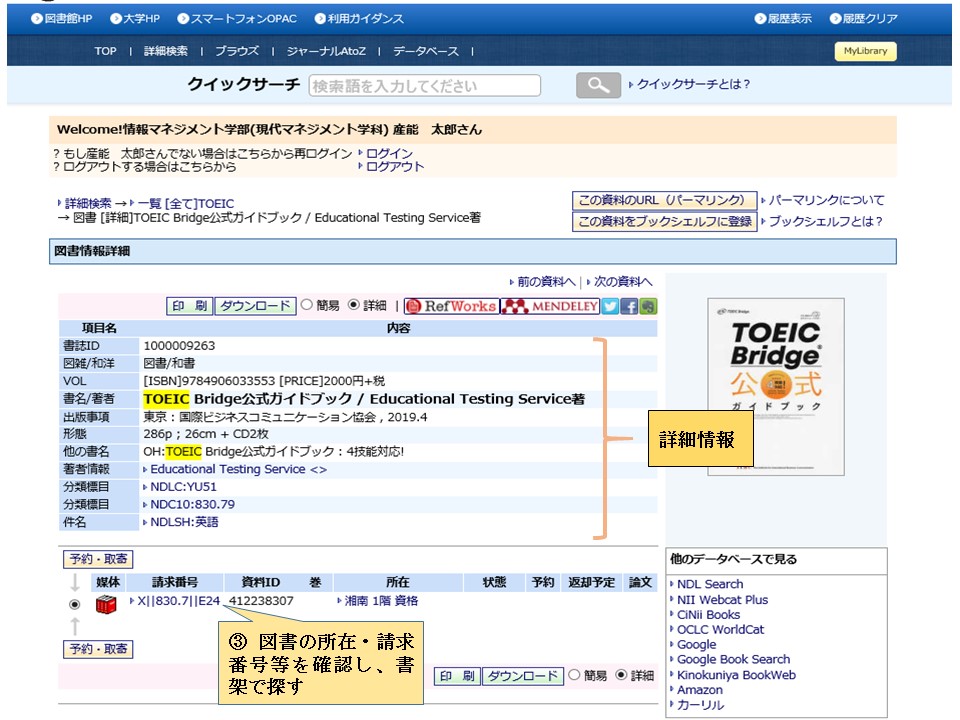The image size is (960, 720).
Task: Click この資料のURL（パーマリンク） button
Action: (x=664, y=201)
